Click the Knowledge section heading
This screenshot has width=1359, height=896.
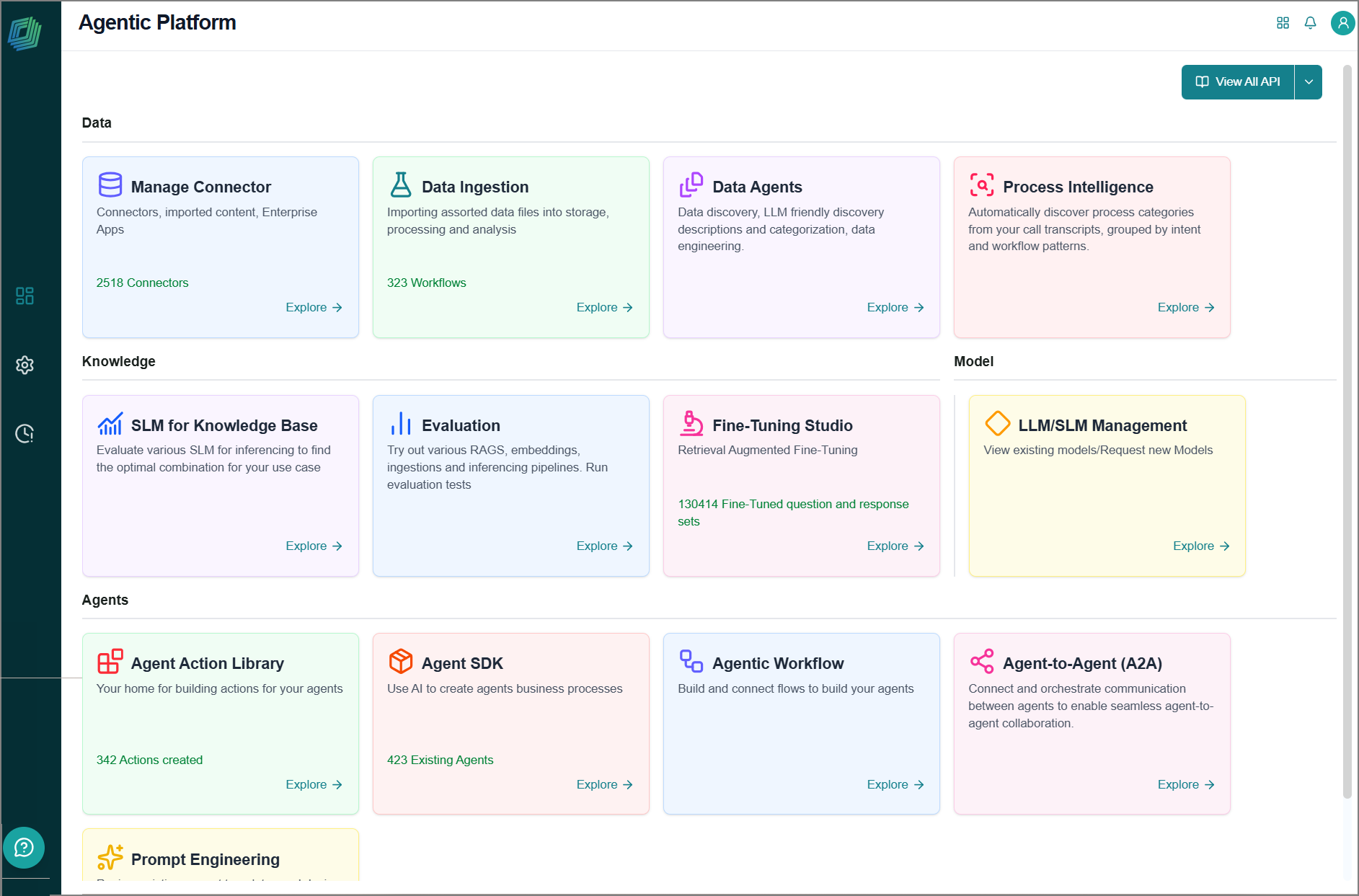pyautogui.click(x=118, y=361)
